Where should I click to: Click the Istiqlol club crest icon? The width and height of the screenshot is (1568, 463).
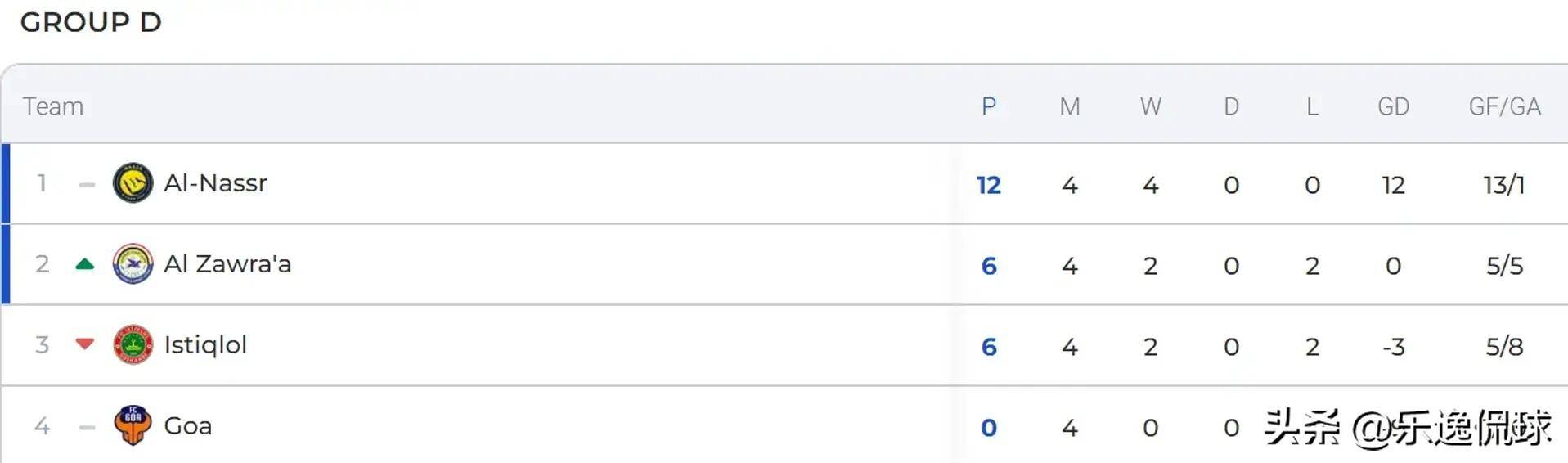point(133,345)
